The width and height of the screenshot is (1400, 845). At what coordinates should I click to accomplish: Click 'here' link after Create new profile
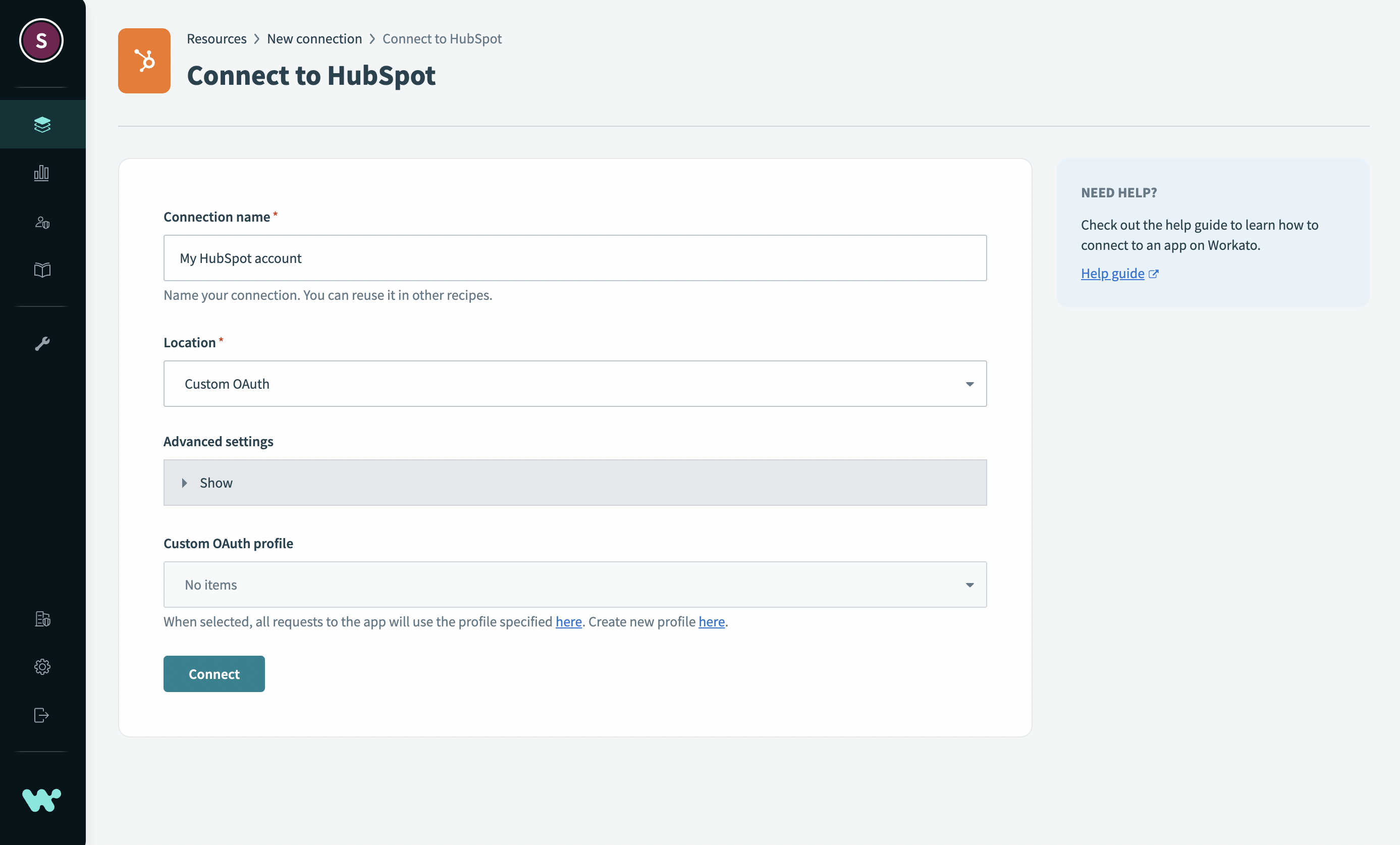click(712, 622)
